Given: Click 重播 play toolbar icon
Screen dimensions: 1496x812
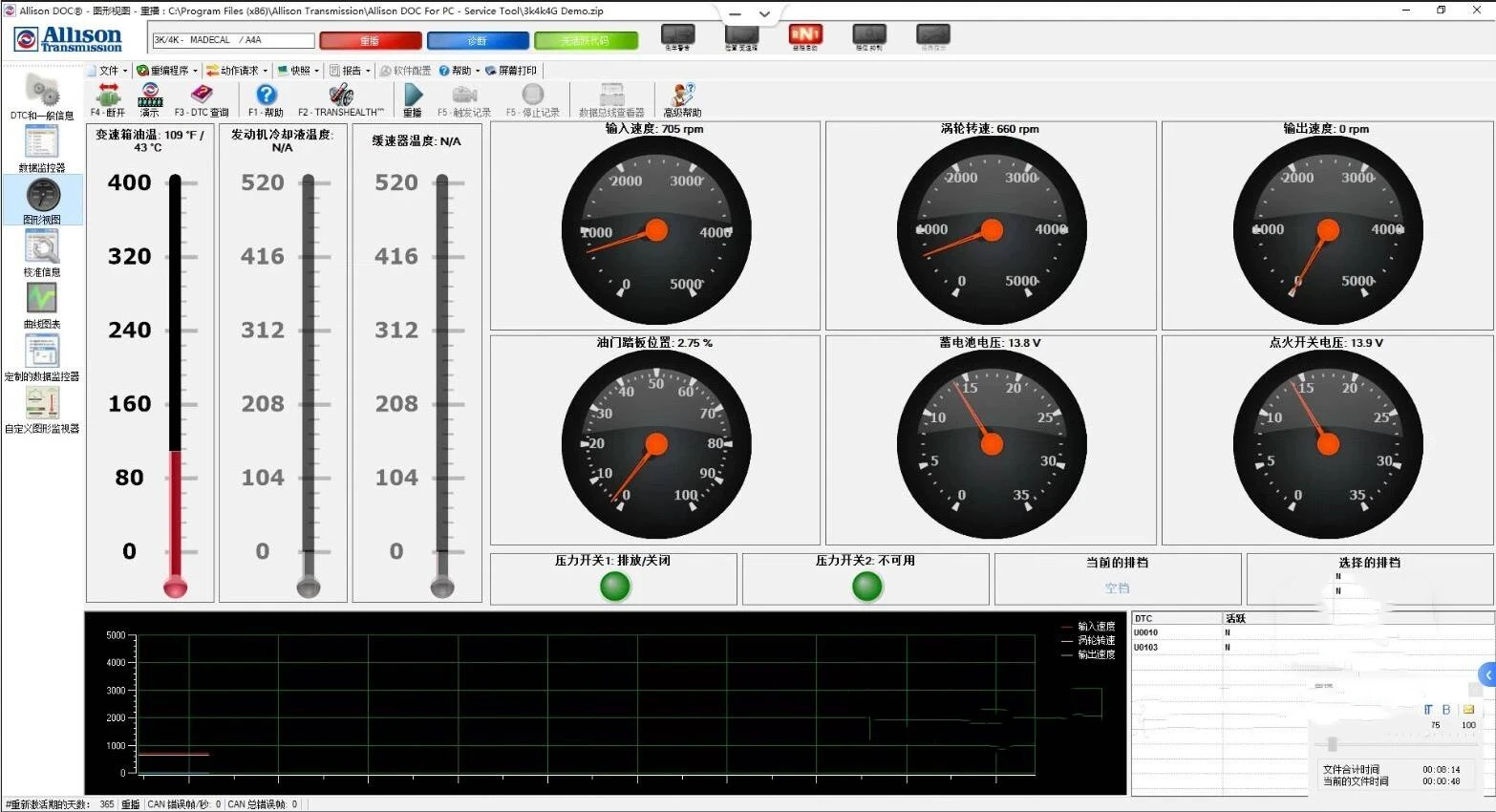Looking at the screenshot, I should 413,99.
